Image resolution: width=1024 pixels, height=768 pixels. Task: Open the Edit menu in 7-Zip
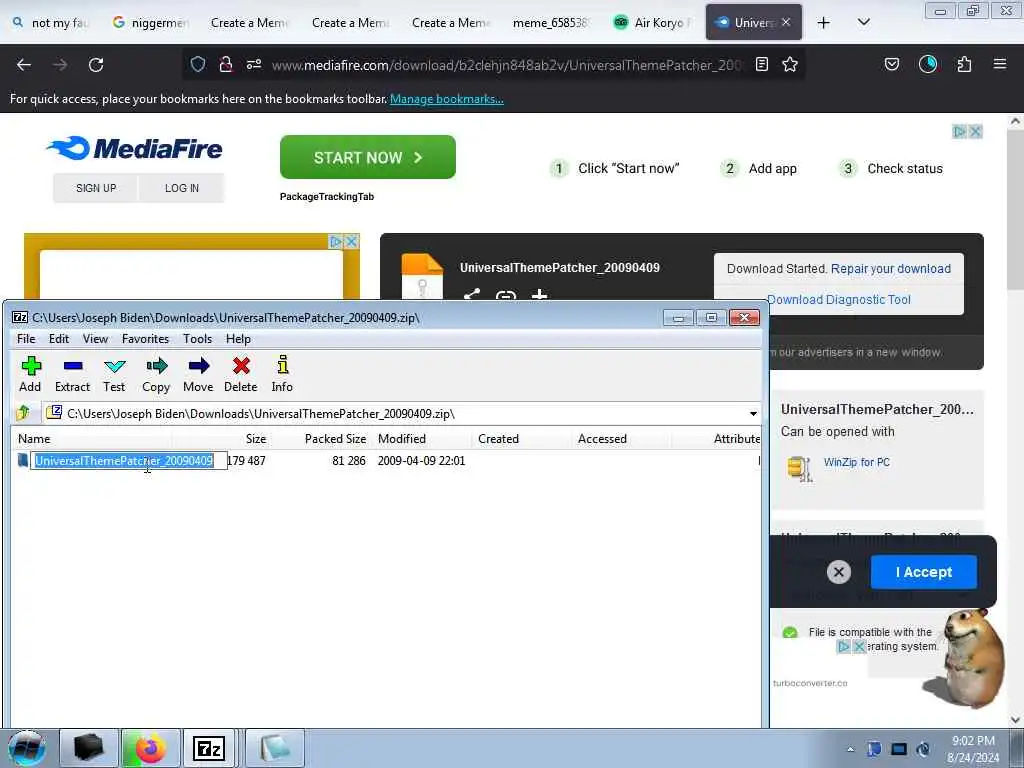coord(59,339)
